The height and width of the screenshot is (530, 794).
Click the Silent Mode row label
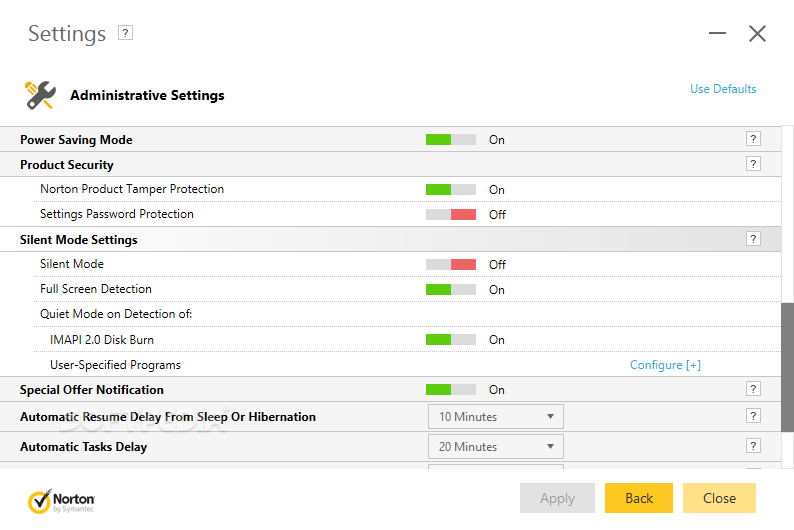point(72,264)
